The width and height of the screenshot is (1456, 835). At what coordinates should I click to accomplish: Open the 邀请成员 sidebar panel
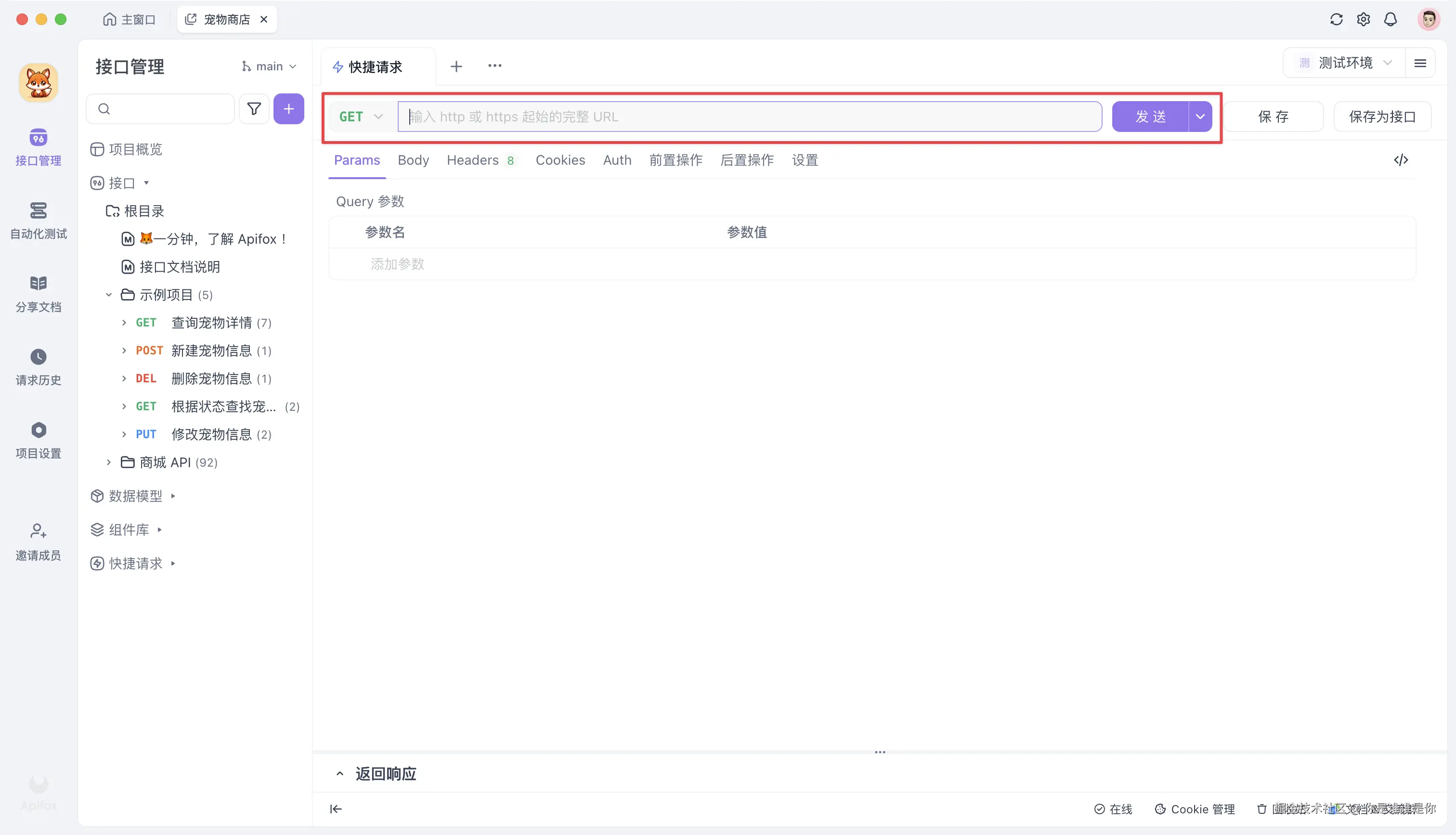point(38,540)
